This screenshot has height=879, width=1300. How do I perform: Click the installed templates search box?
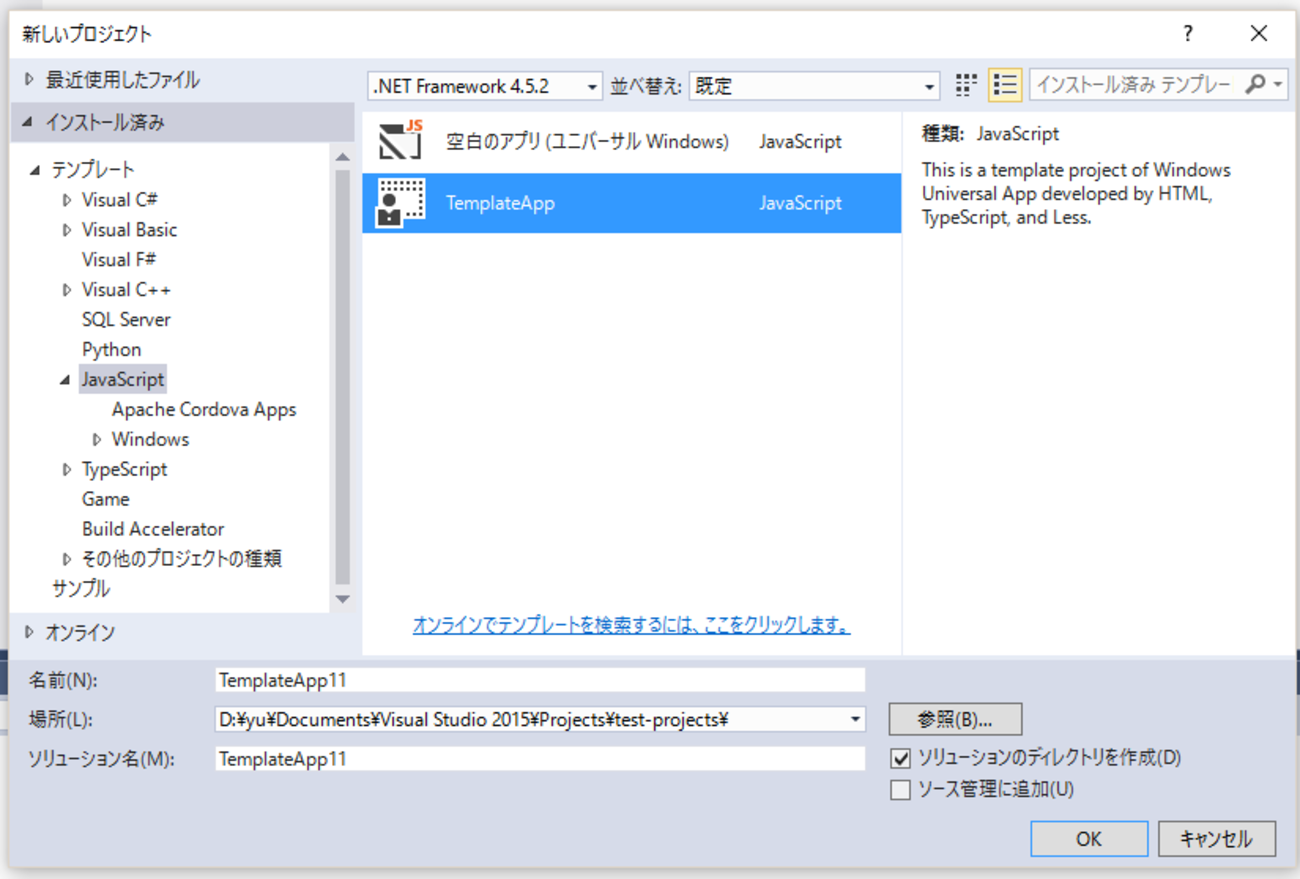(x=1135, y=85)
